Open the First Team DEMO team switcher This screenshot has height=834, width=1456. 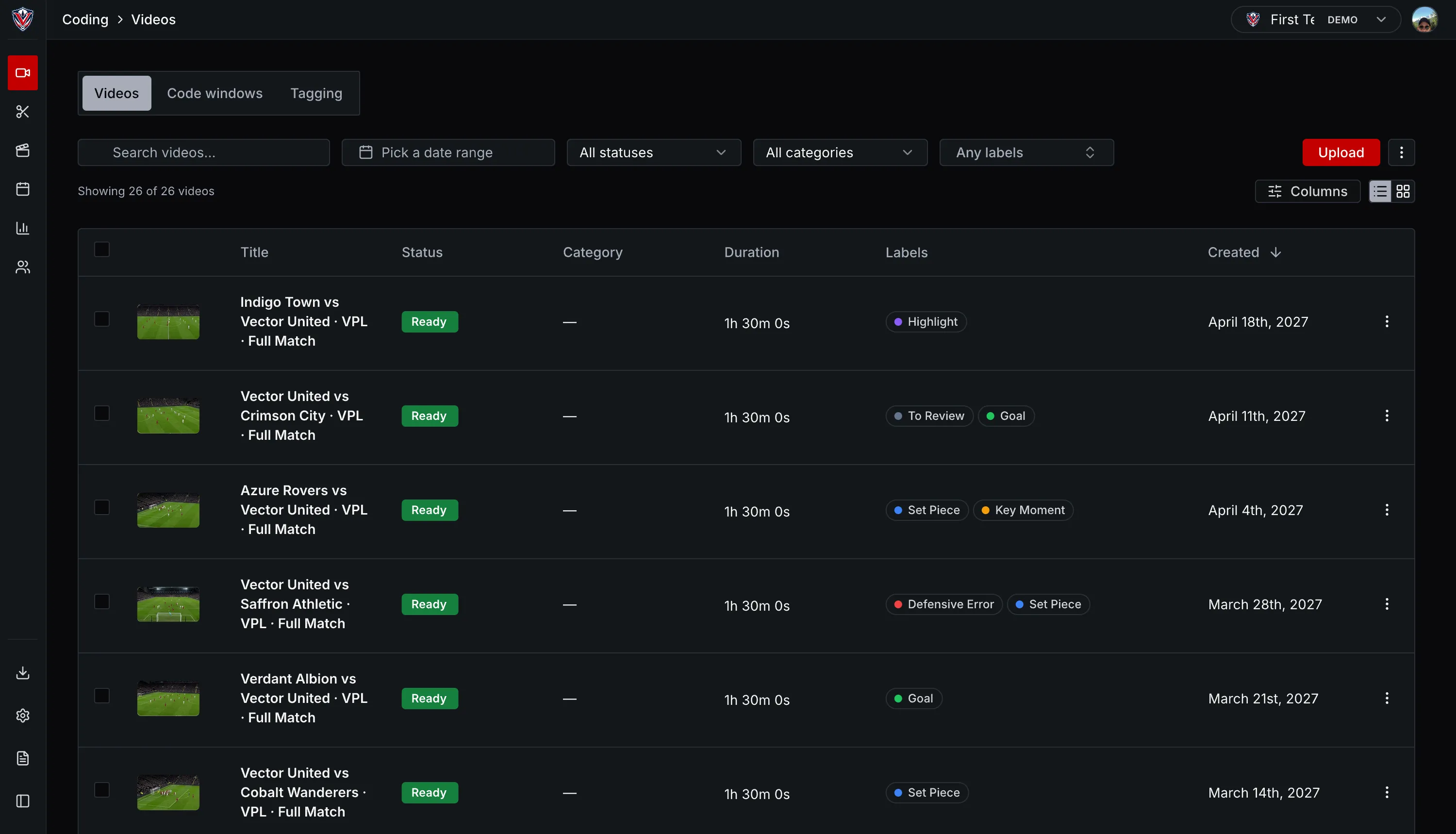[x=1316, y=19]
